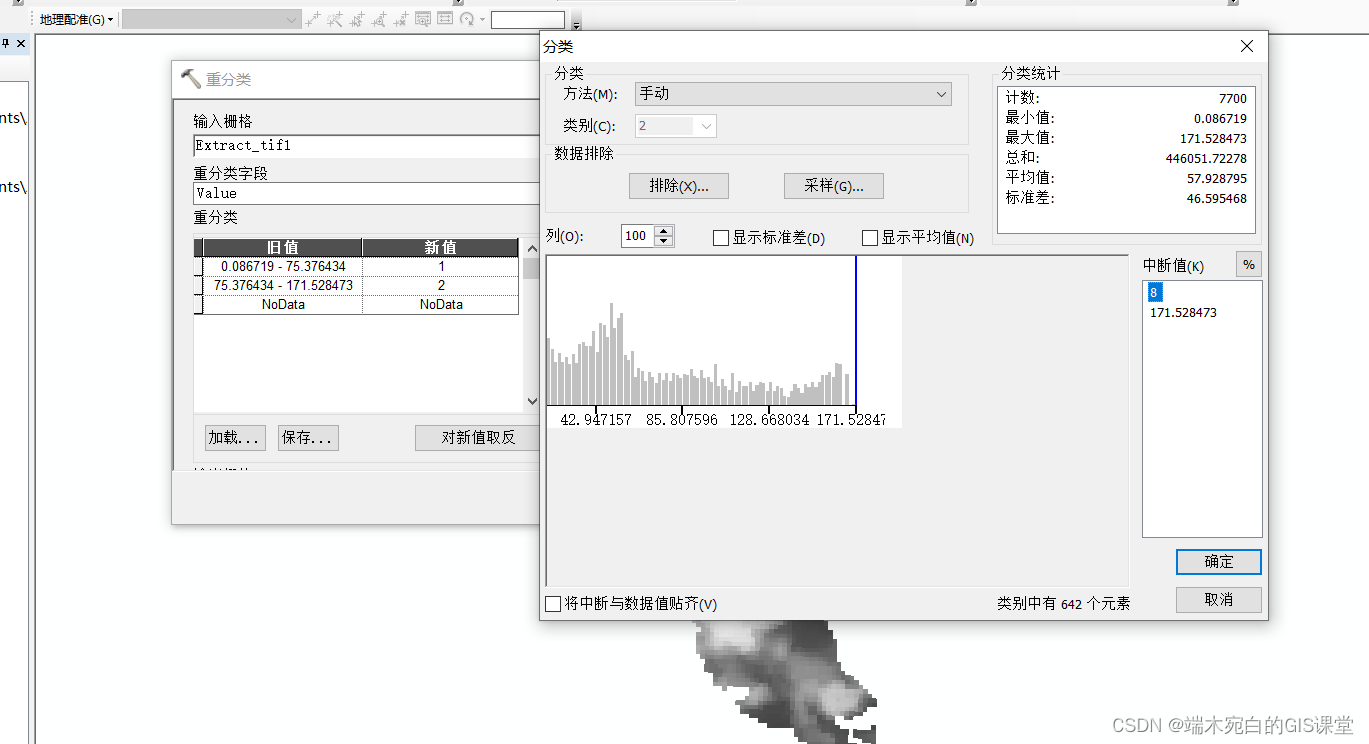Decrease columns with stepper down arrow
The width and height of the screenshot is (1369, 744).
click(664, 242)
